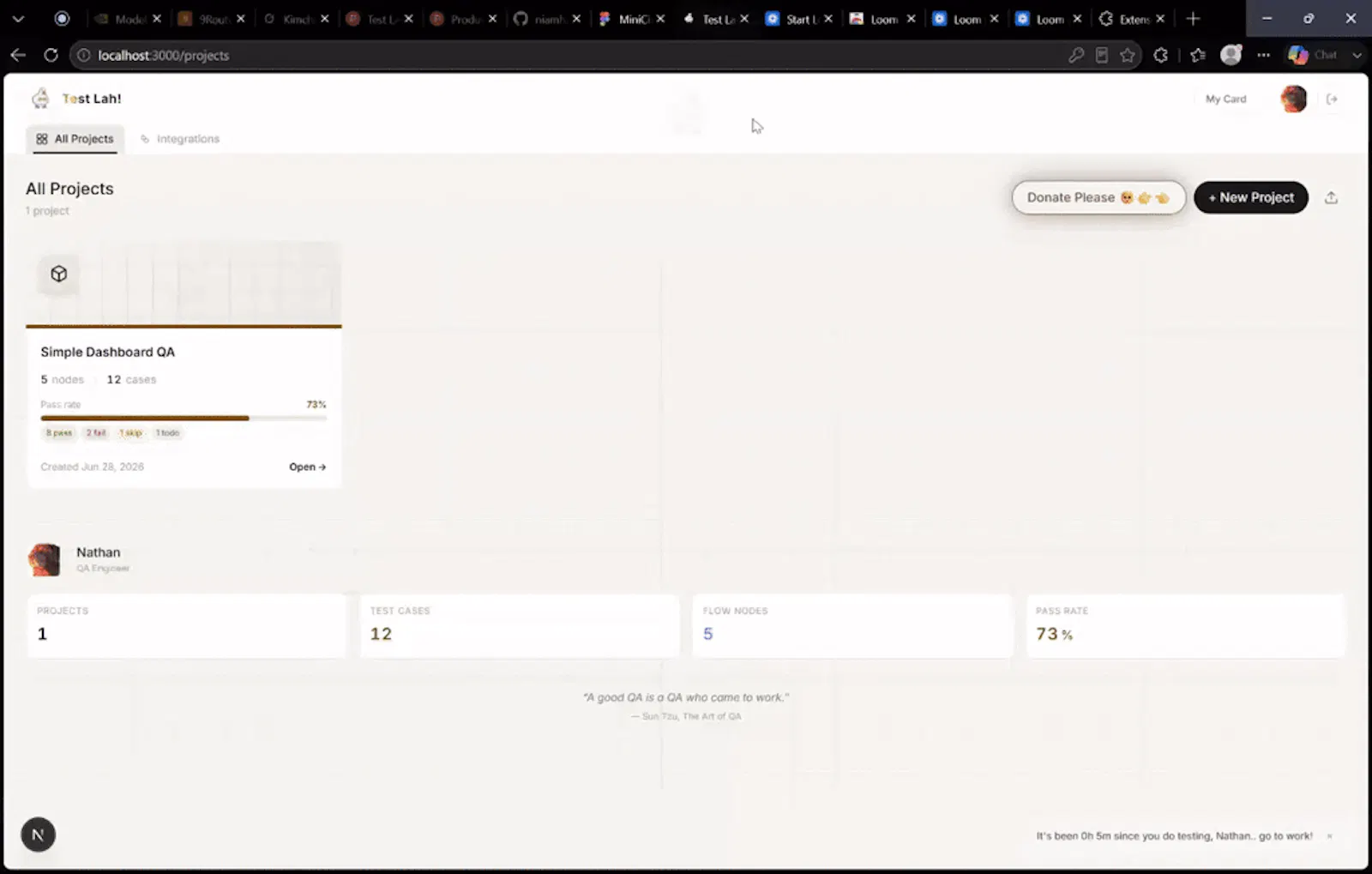The width and height of the screenshot is (1372, 874).
Task: Click the Test Lah! logo icon
Action: (x=40, y=99)
